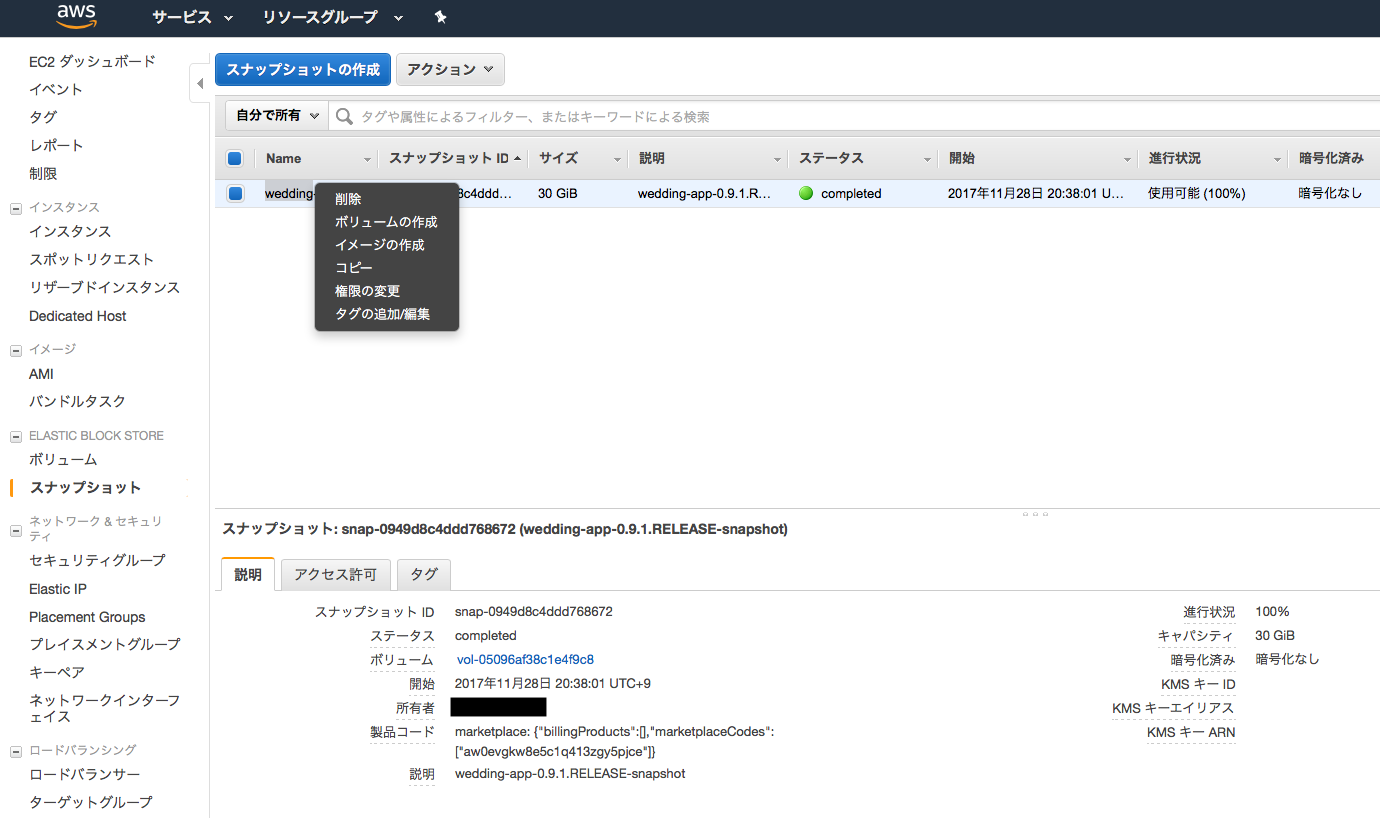
Task: Open ロードバランサー in the sidebar
Action: click(84, 774)
